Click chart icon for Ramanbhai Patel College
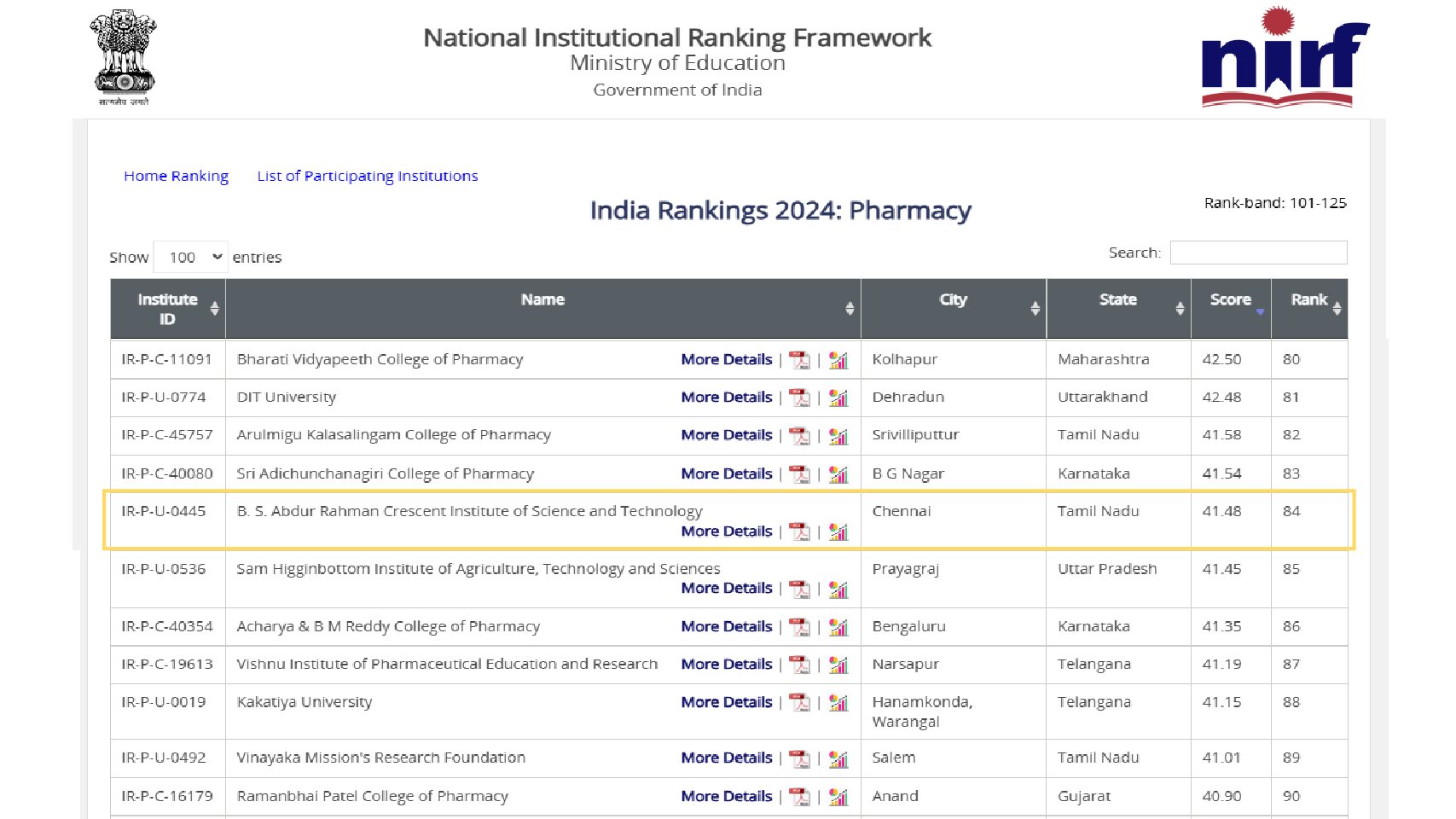 pos(838,797)
